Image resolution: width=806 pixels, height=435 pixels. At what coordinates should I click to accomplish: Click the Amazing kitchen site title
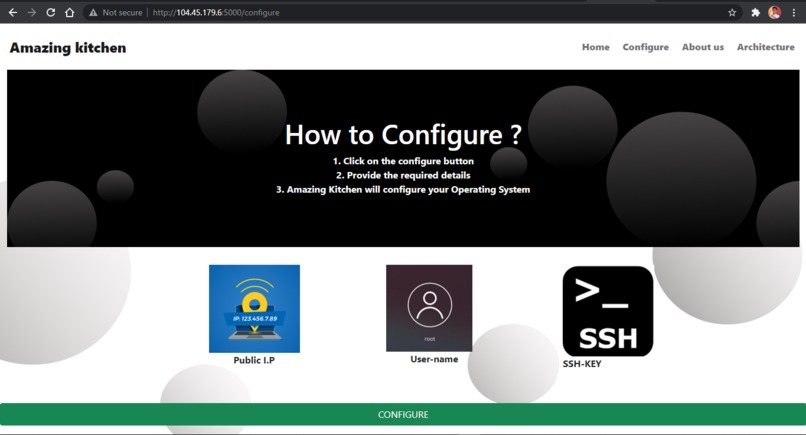(x=68, y=48)
